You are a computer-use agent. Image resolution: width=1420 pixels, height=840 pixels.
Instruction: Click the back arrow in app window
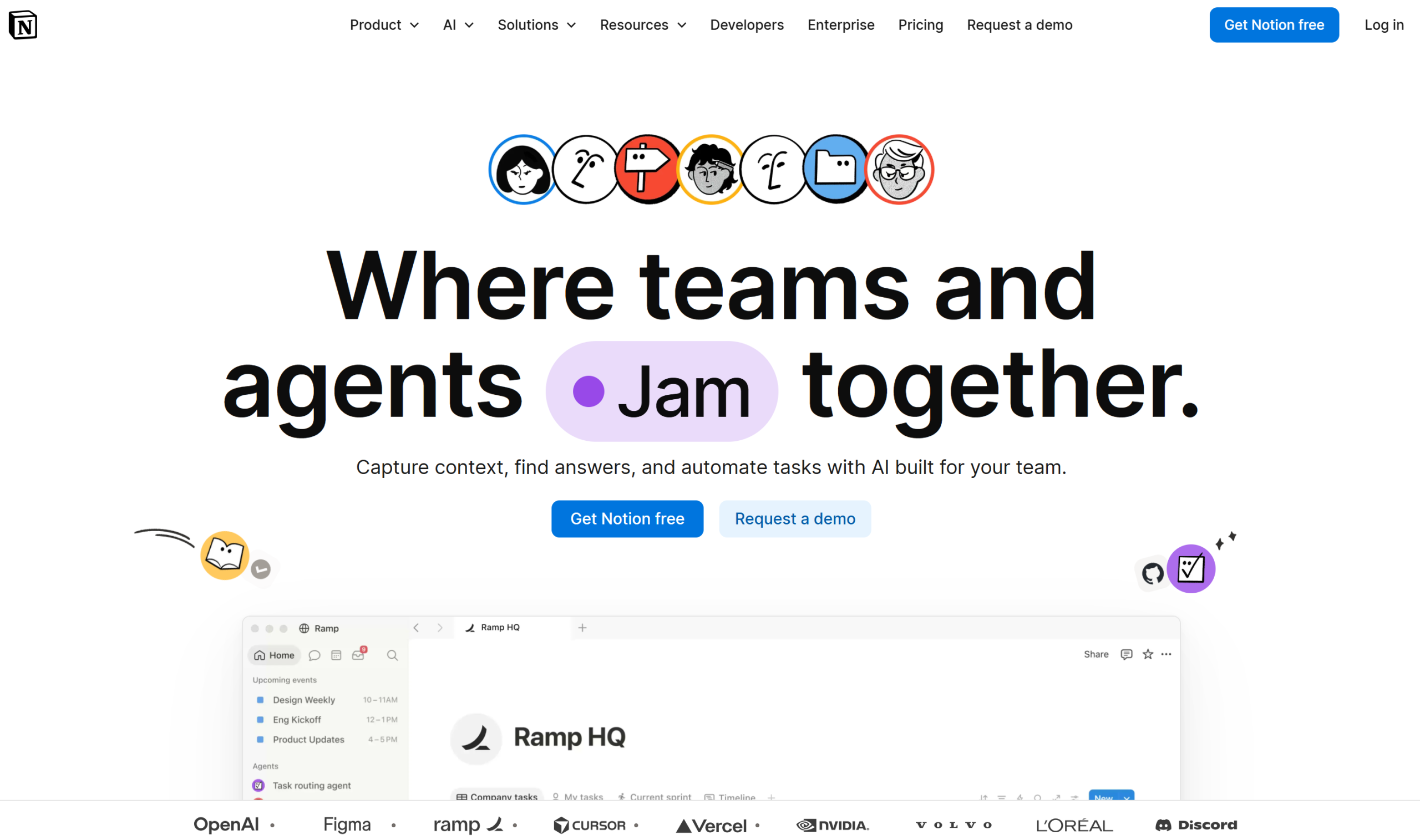tap(416, 628)
